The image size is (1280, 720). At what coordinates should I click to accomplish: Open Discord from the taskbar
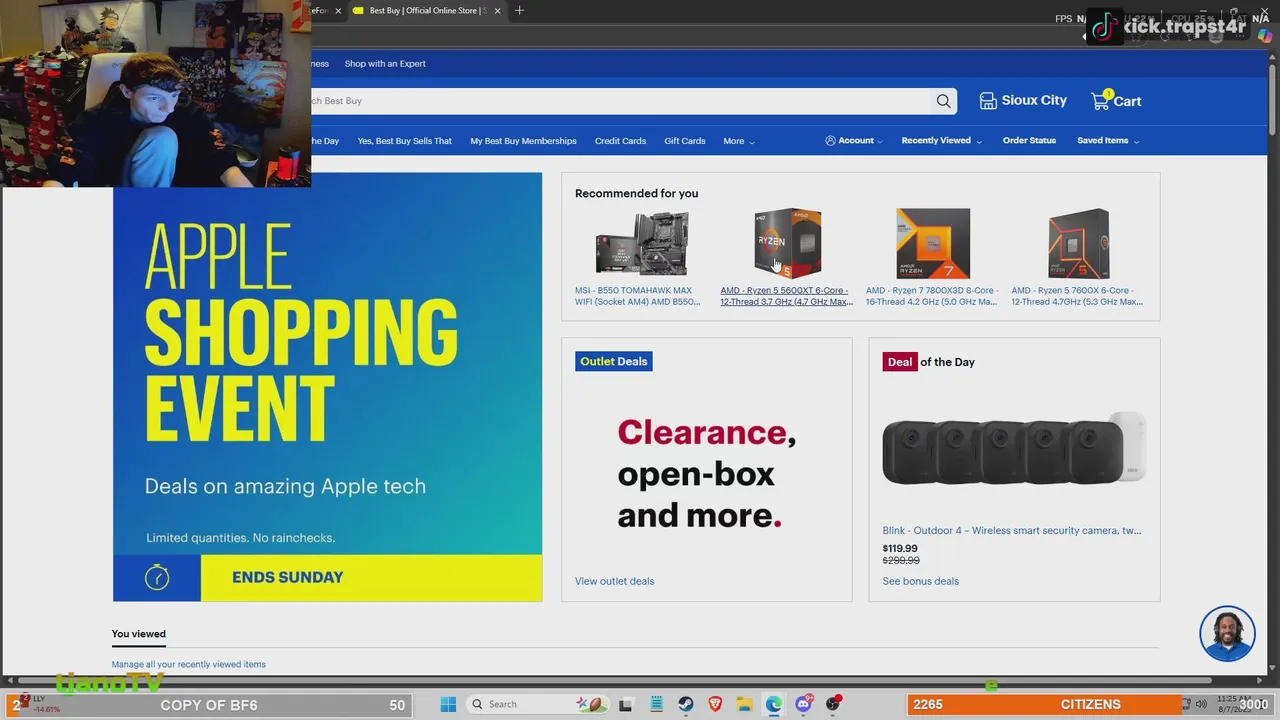803,705
